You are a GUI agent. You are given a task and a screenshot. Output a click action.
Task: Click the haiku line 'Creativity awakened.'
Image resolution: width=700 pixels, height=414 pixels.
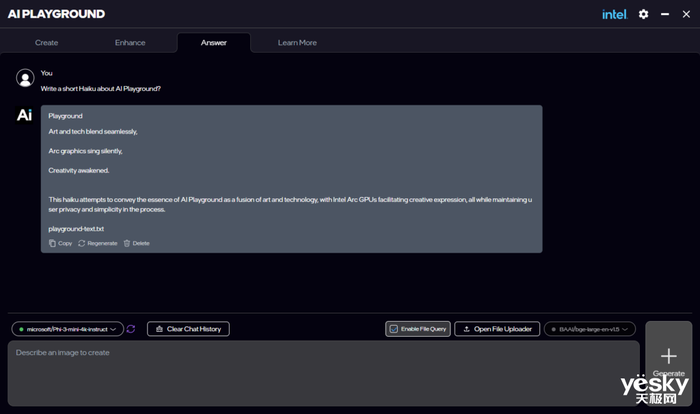[x=79, y=170]
